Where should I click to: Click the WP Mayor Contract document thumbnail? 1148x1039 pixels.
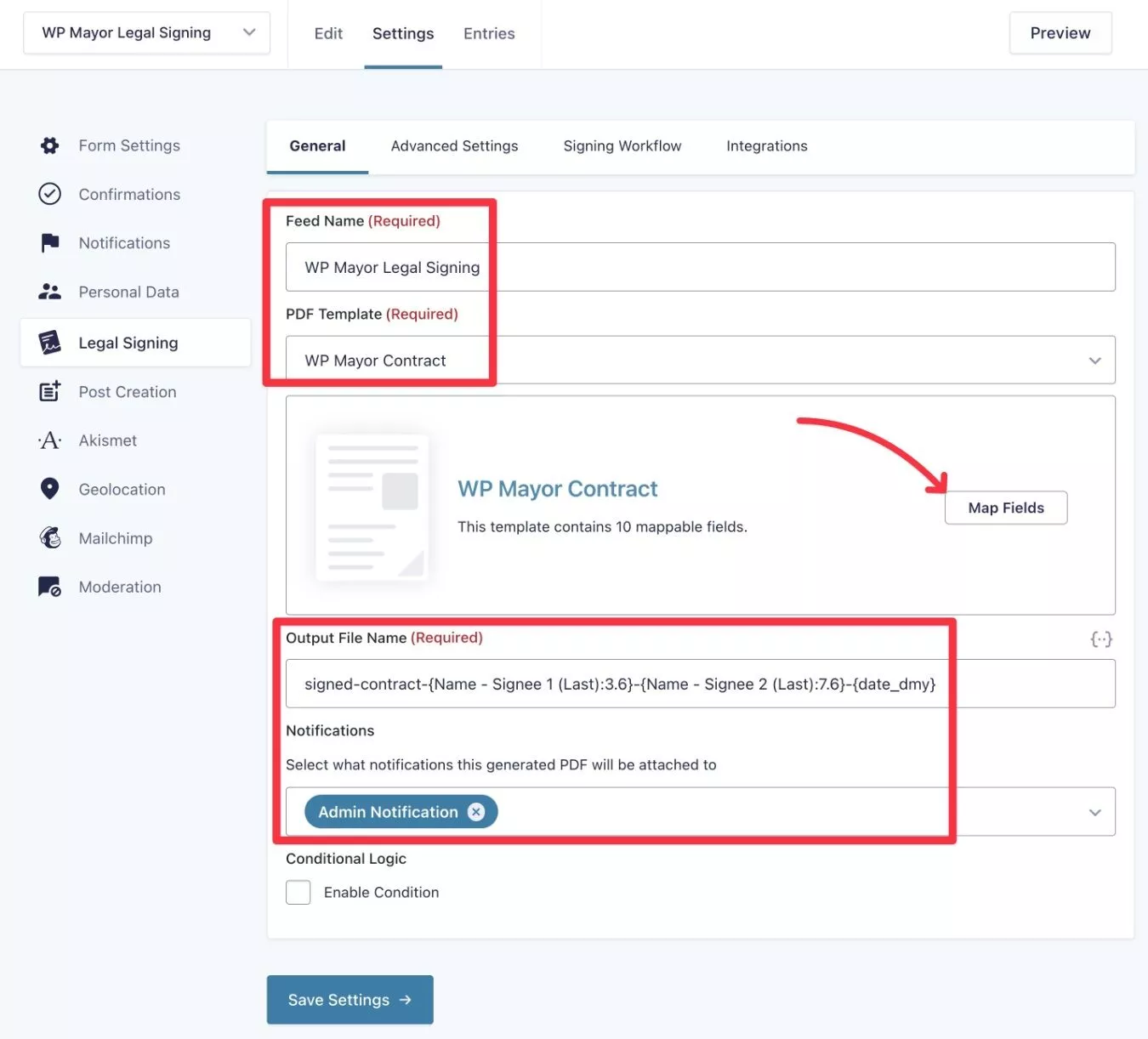[x=372, y=508]
